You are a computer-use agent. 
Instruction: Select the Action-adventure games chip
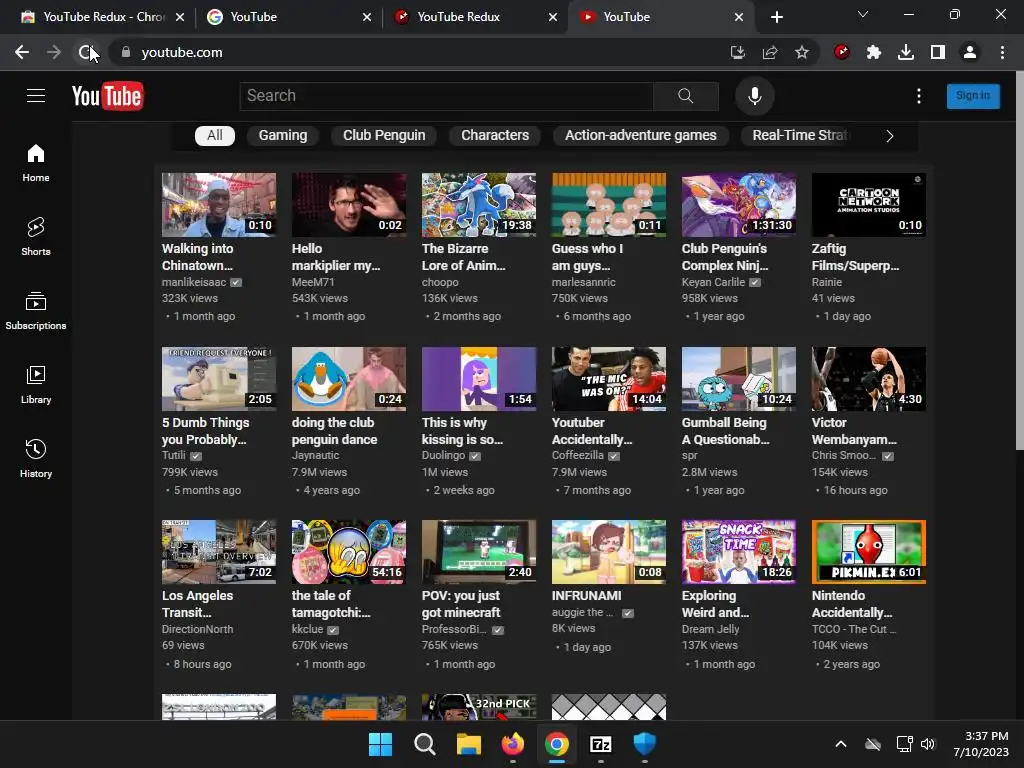pyautogui.click(x=641, y=135)
